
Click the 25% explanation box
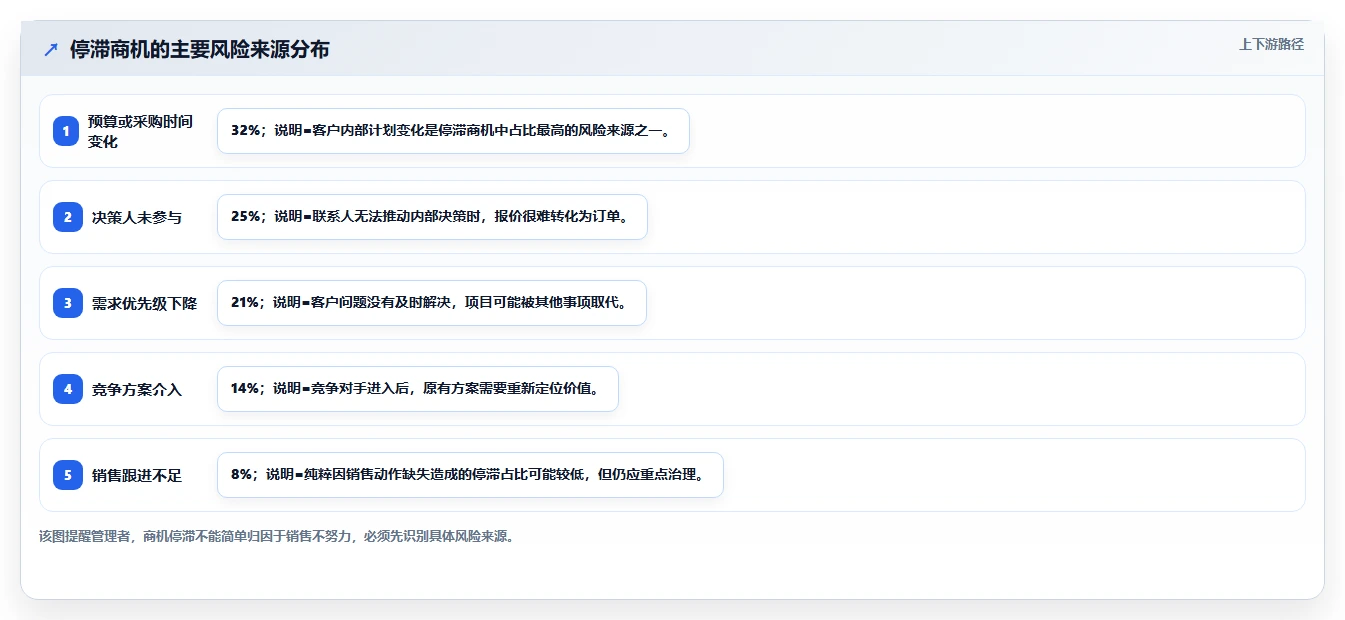pyautogui.click(x=432, y=217)
